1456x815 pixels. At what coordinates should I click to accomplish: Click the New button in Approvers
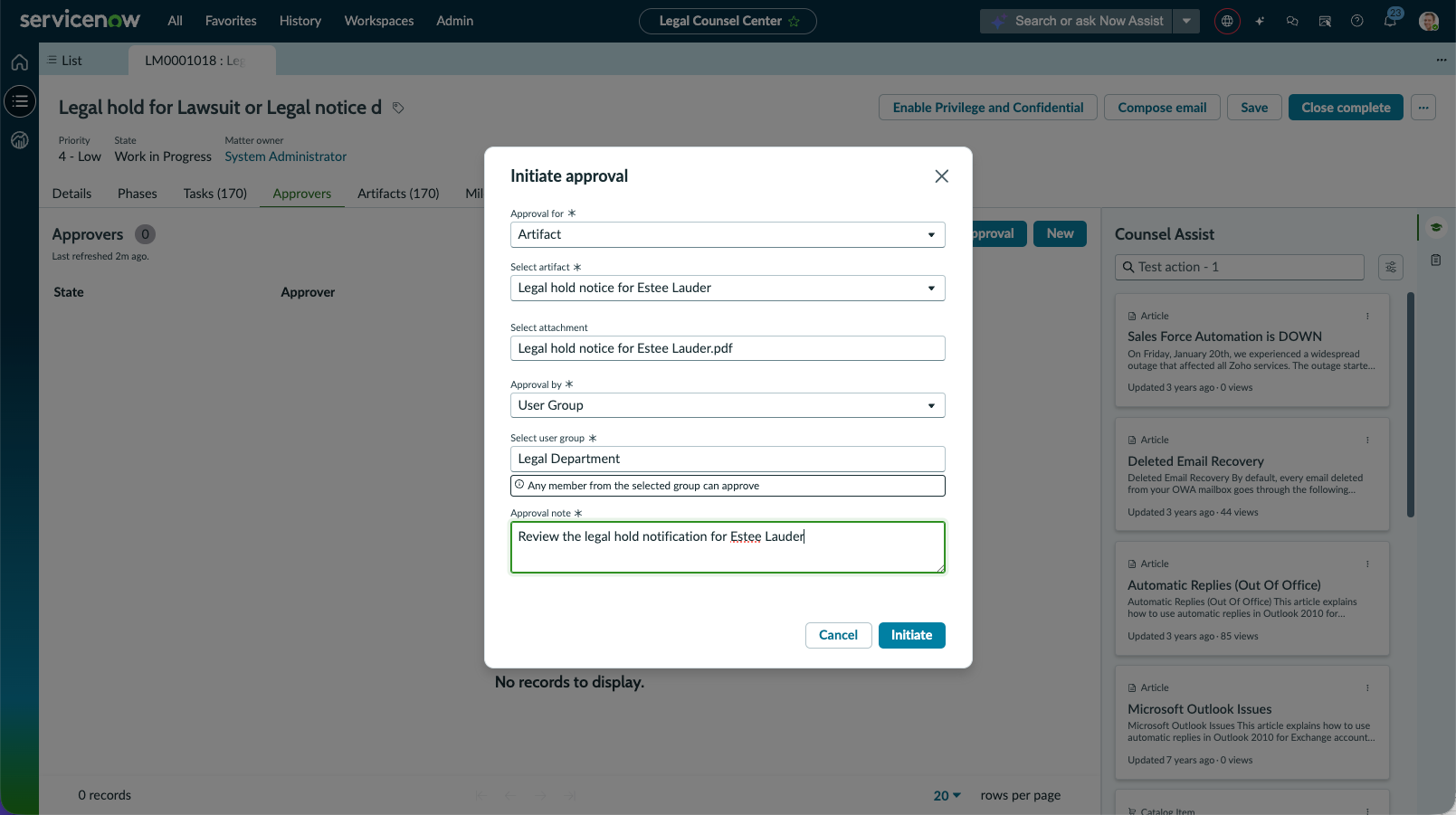1061,233
